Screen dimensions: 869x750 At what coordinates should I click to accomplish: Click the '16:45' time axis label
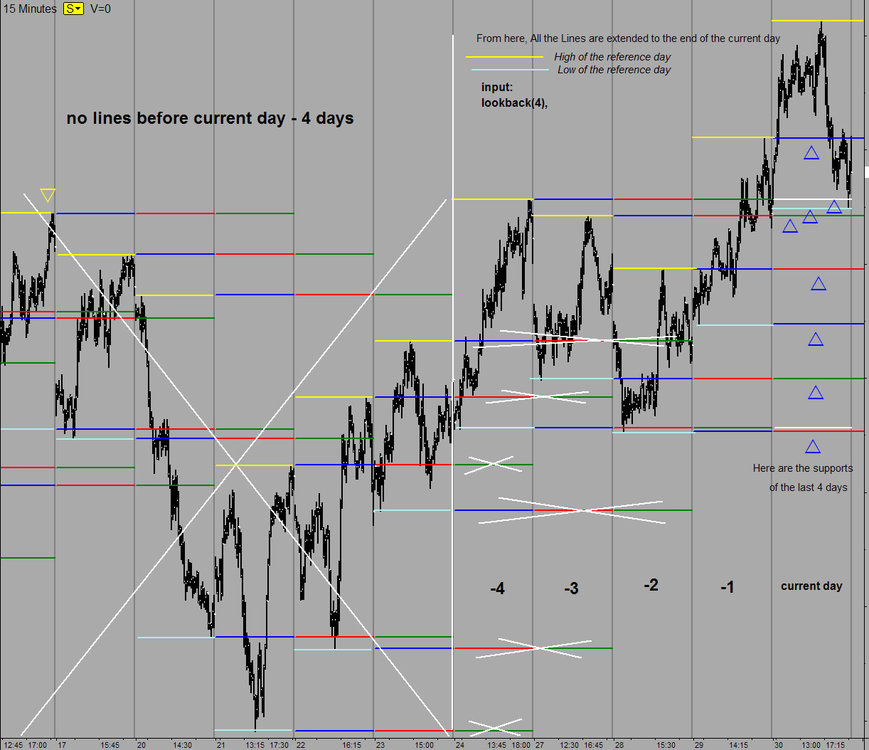coord(594,745)
